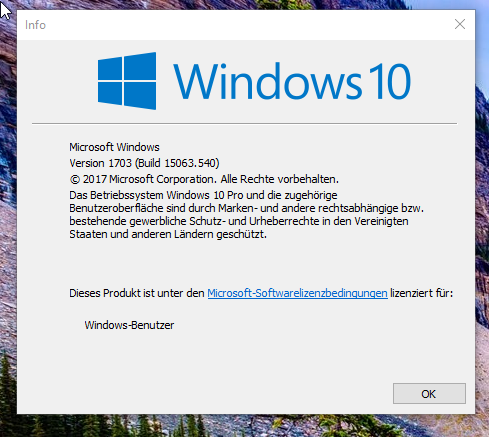Click the "Windows 10" logo wordmark
The width and height of the screenshot is (489, 437).
coord(292,81)
